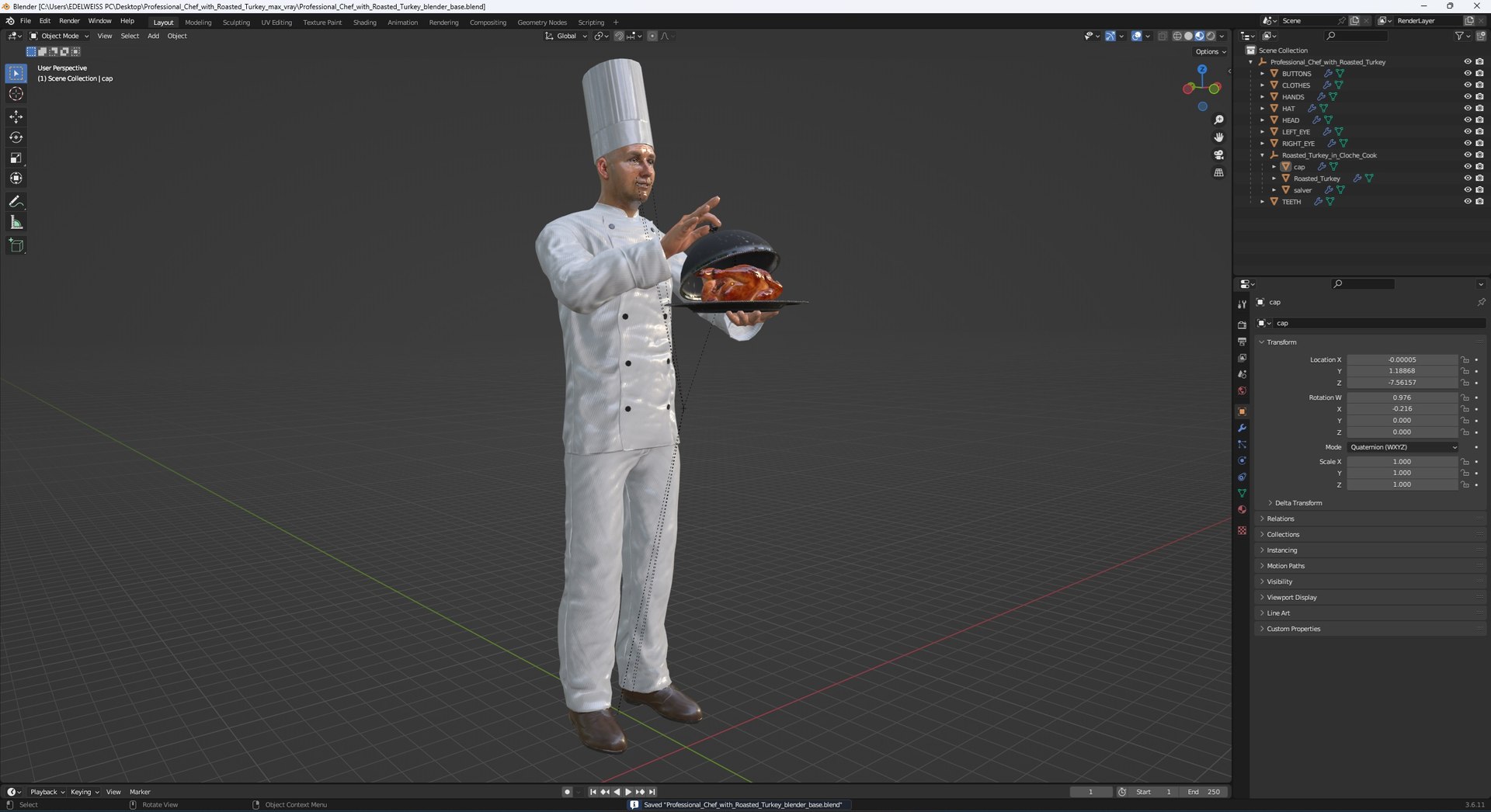
Task: Jump to the end frame
Action: click(652, 792)
